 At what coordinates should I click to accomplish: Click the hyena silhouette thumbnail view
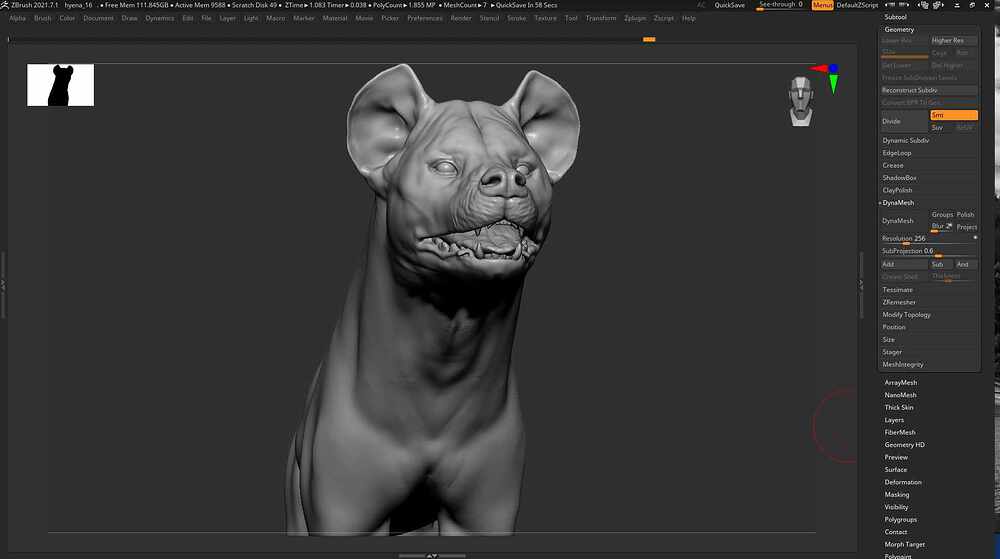point(61,85)
